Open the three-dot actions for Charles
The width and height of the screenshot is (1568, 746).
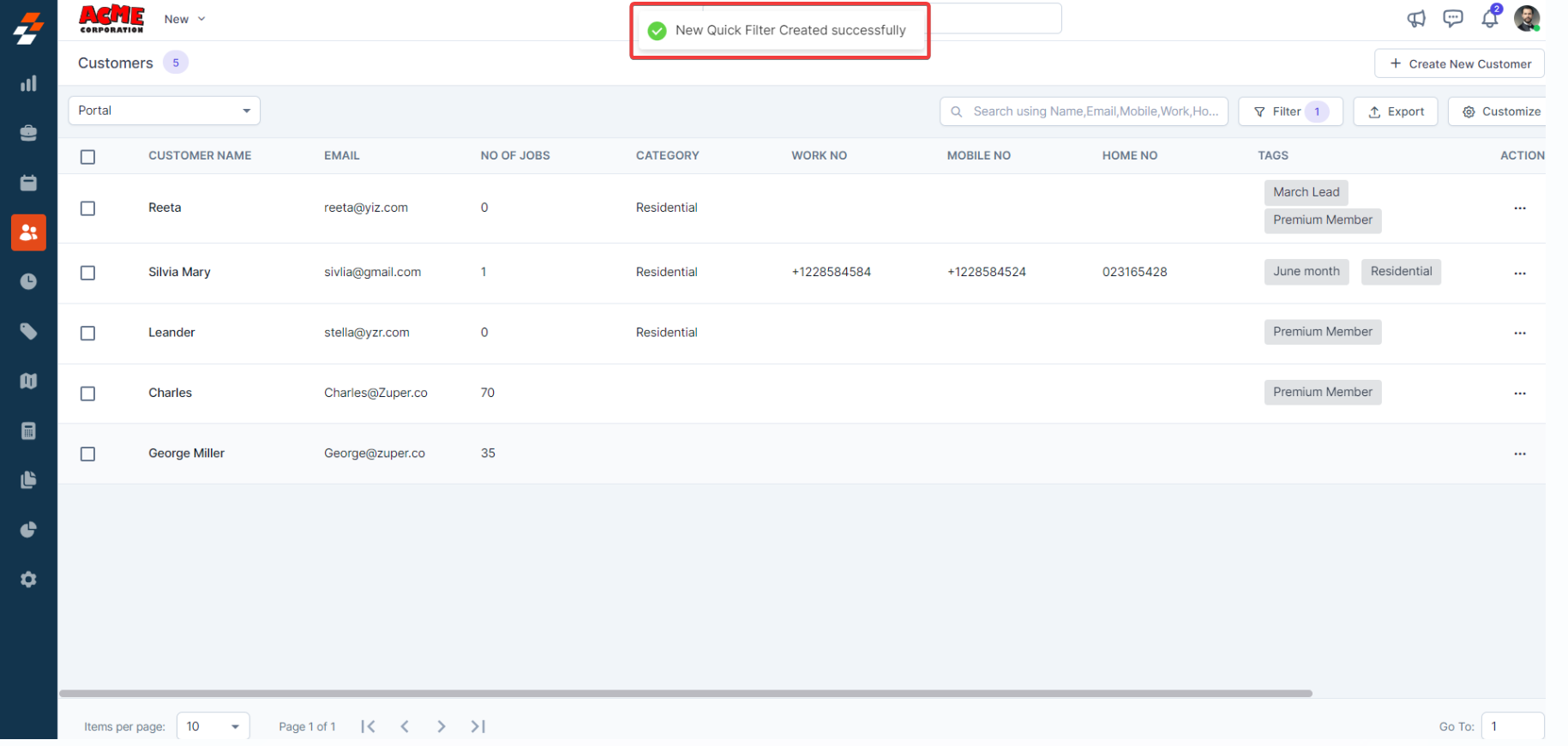[1519, 394]
